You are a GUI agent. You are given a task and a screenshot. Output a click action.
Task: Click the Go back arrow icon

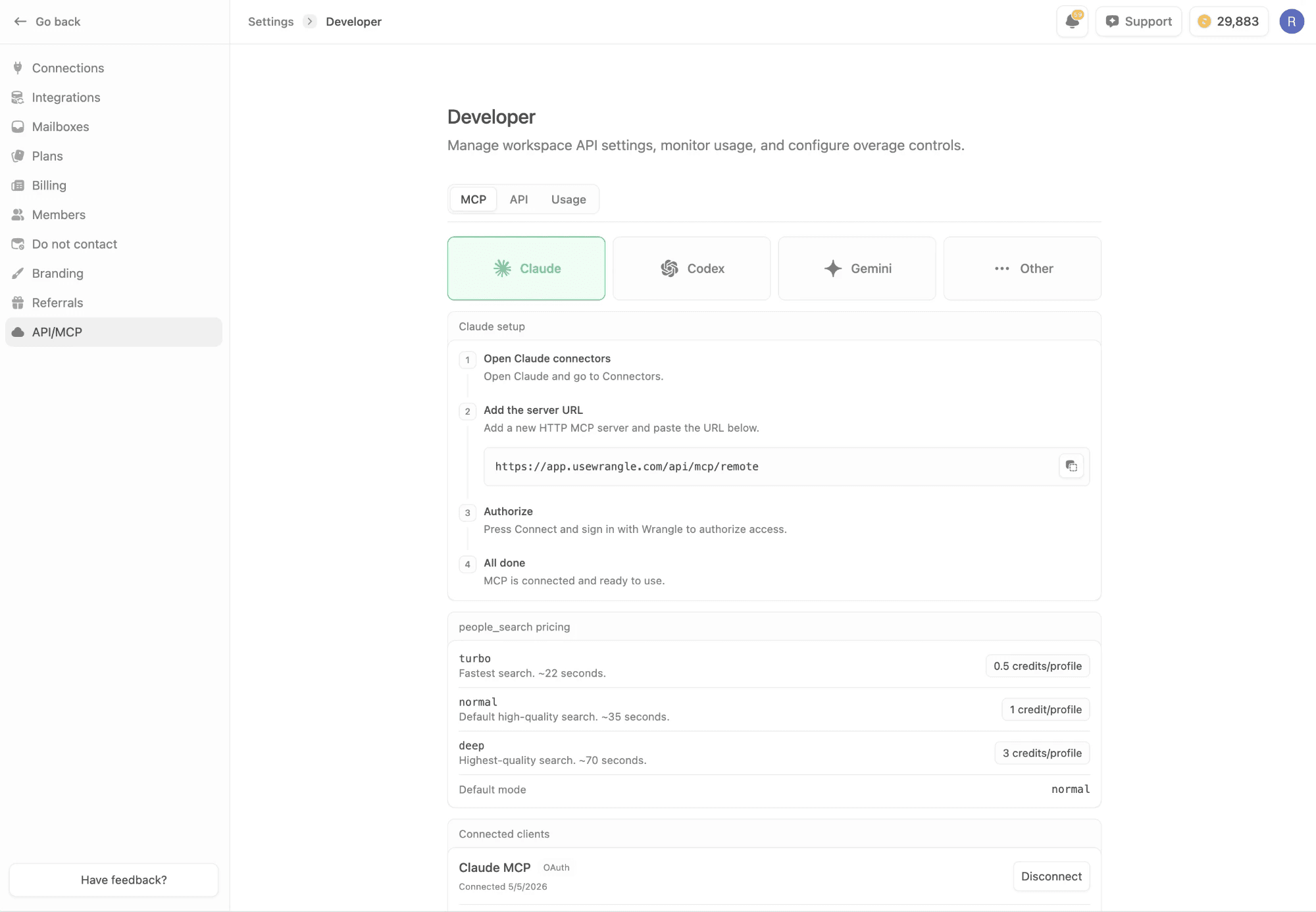click(x=20, y=22)
